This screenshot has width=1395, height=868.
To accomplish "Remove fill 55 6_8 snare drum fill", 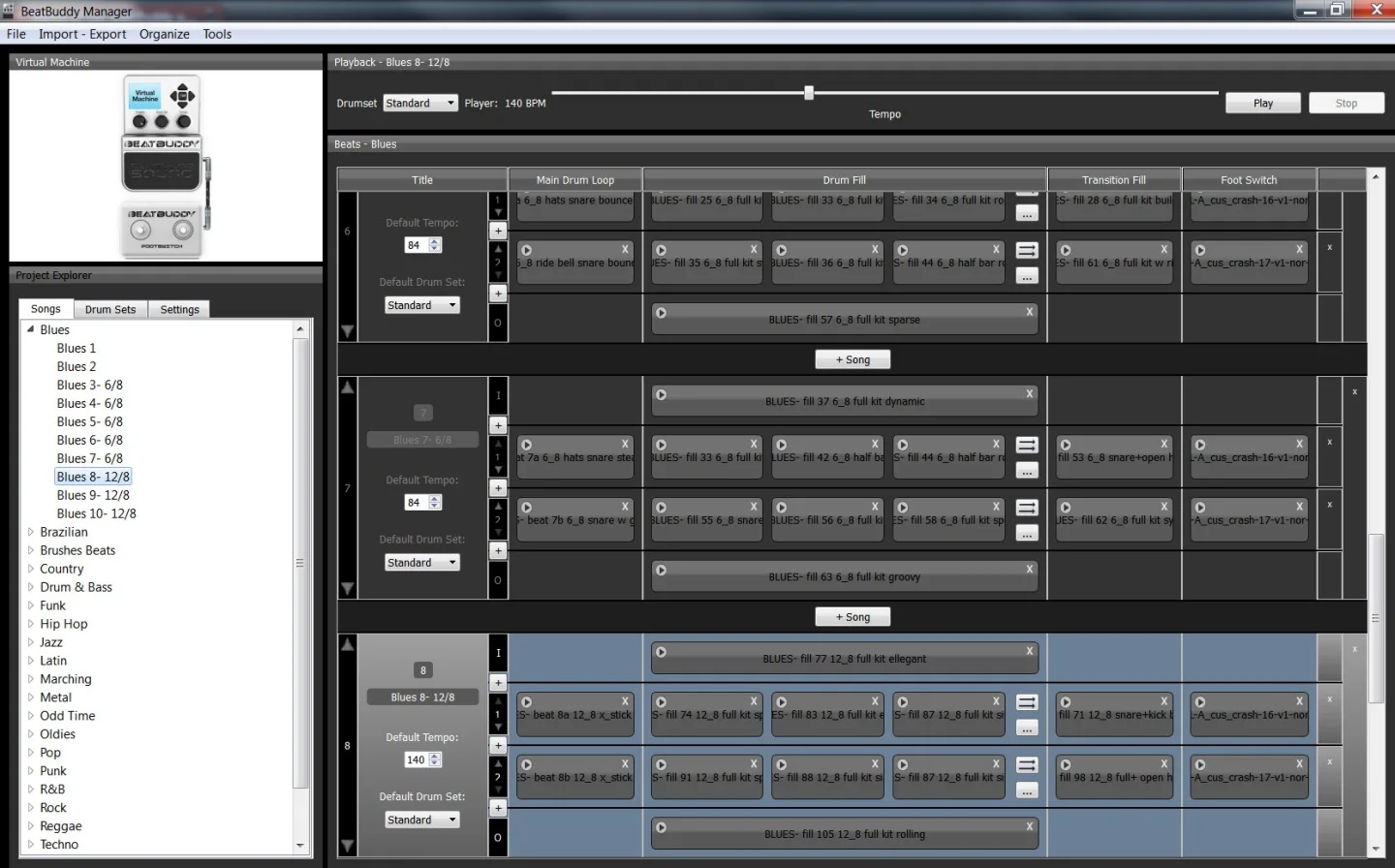I will coord(754,507).
